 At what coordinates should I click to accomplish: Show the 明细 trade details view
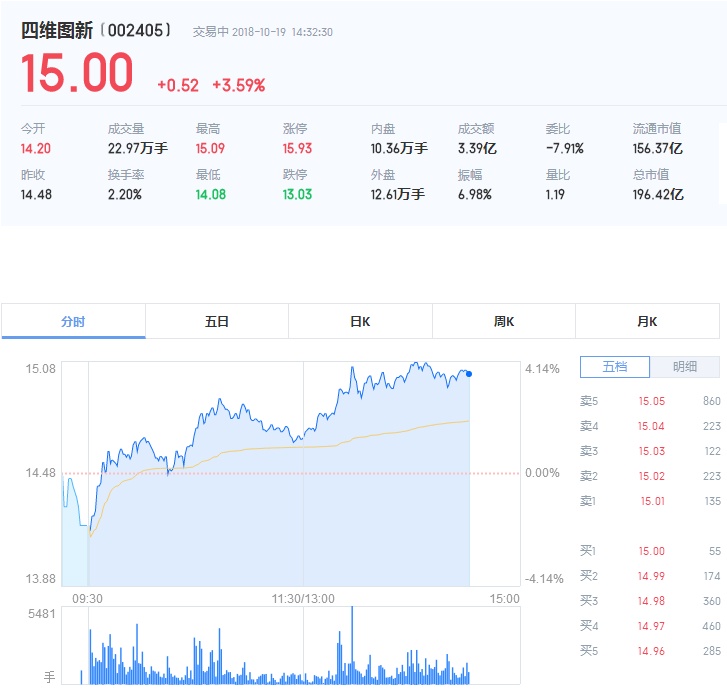pos(684,367)
